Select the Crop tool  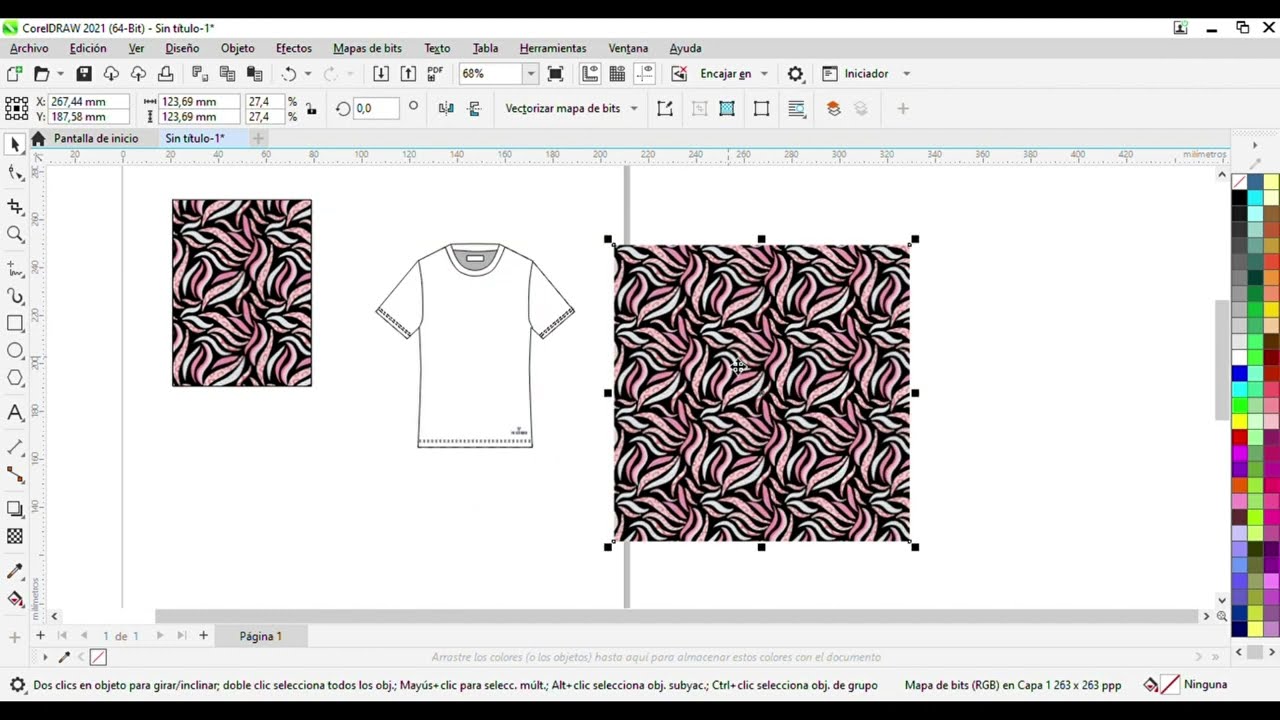(15, 206)
